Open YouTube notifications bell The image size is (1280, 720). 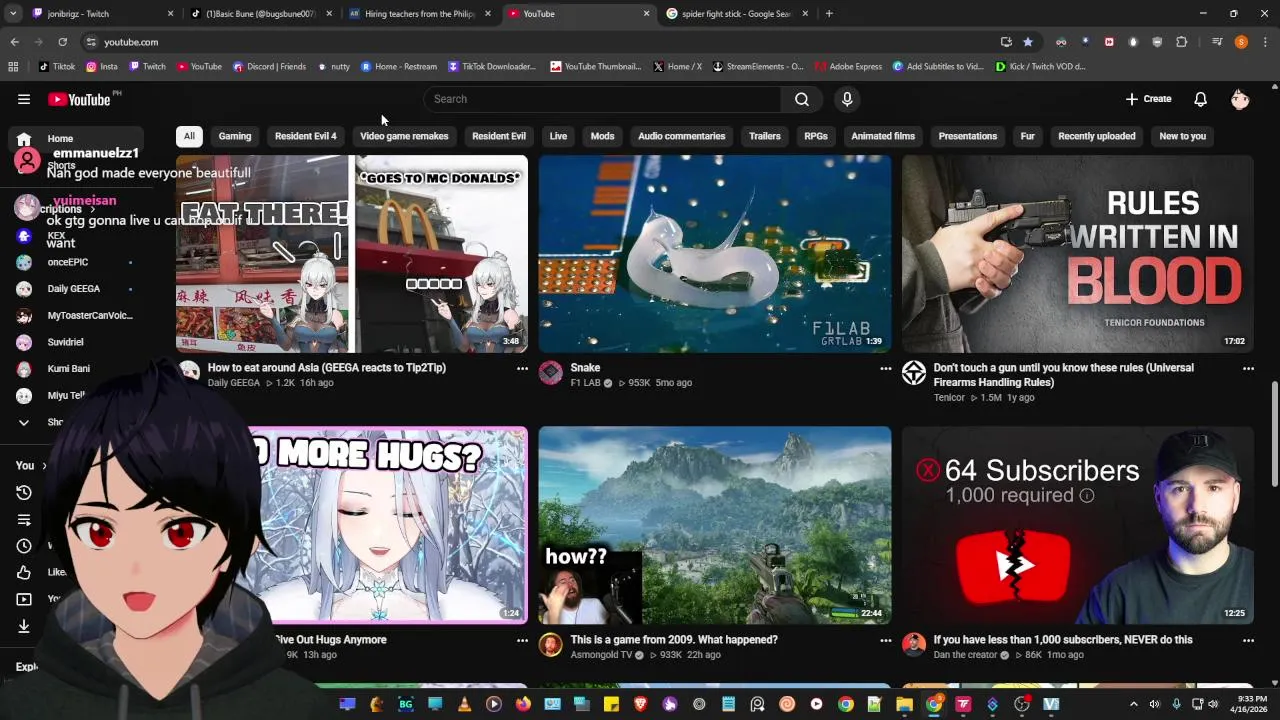click(x=1200, y=99)
